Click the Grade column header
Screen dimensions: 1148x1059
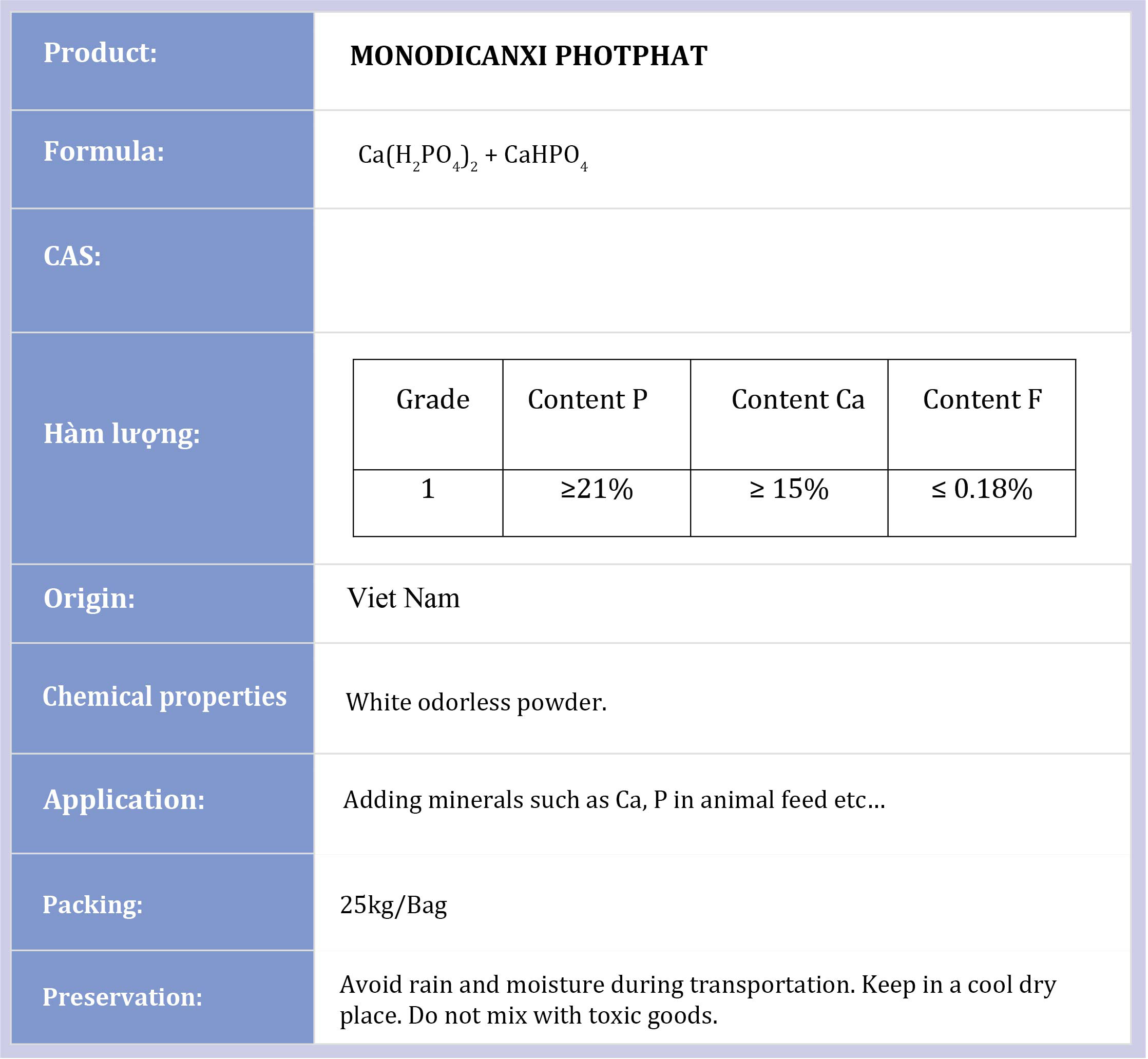(x=433, y=399)
